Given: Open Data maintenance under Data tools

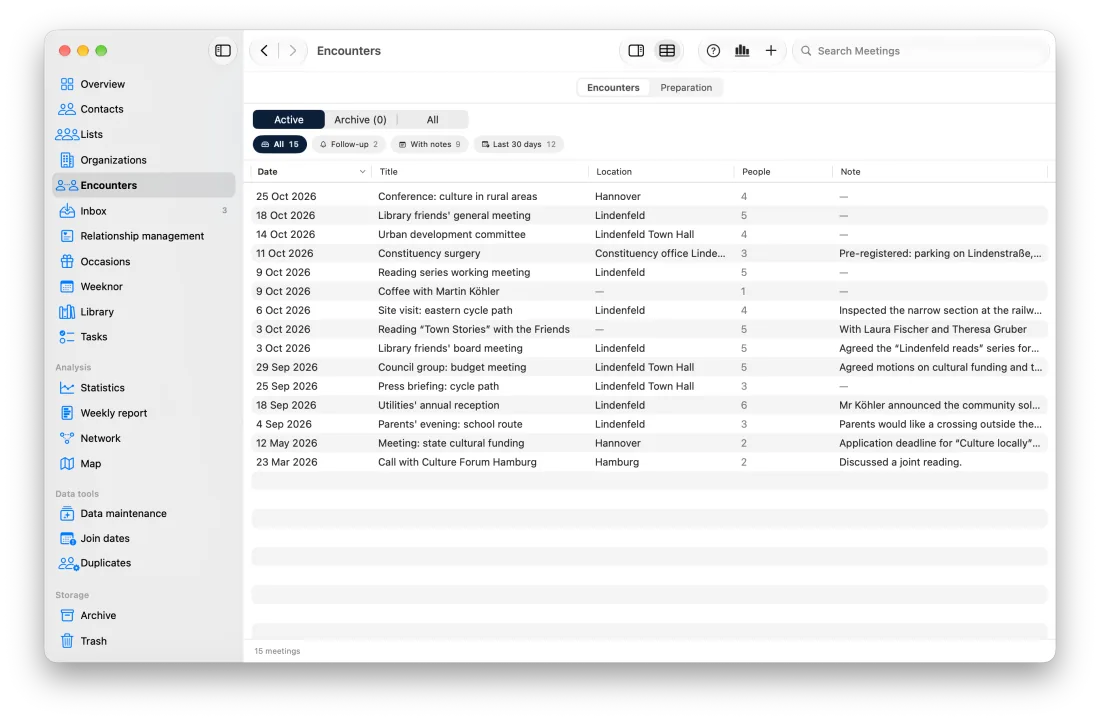Looking at the screenshot, I should click(144, 513).
